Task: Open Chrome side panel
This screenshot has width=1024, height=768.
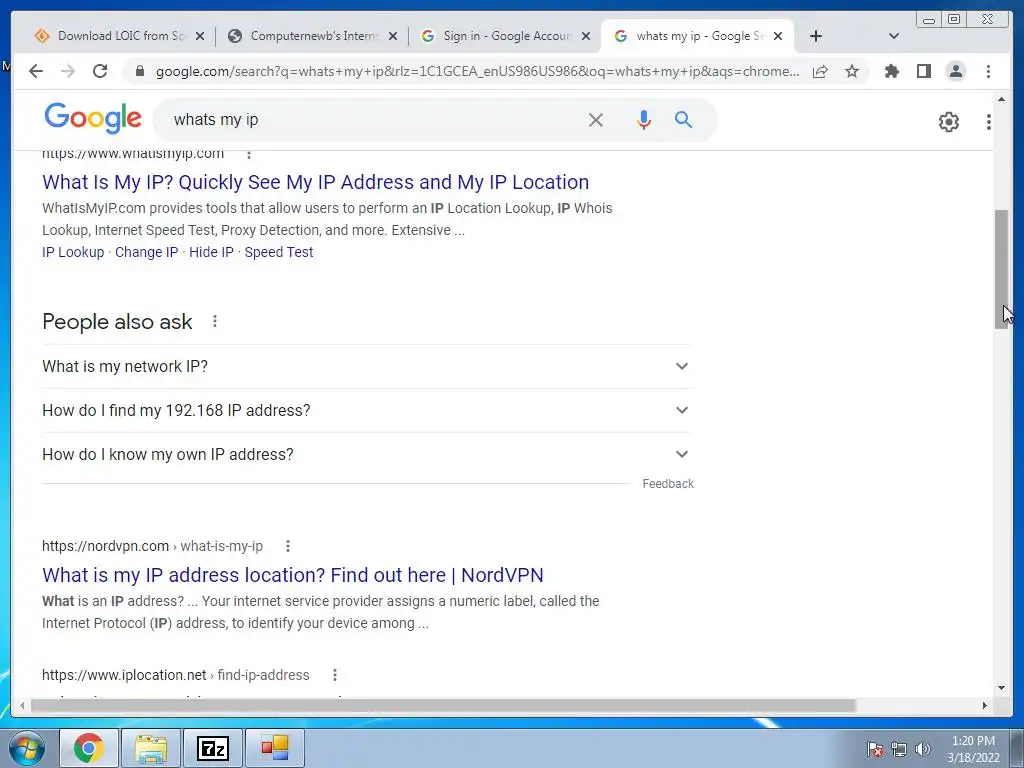Action: (923, 71)
